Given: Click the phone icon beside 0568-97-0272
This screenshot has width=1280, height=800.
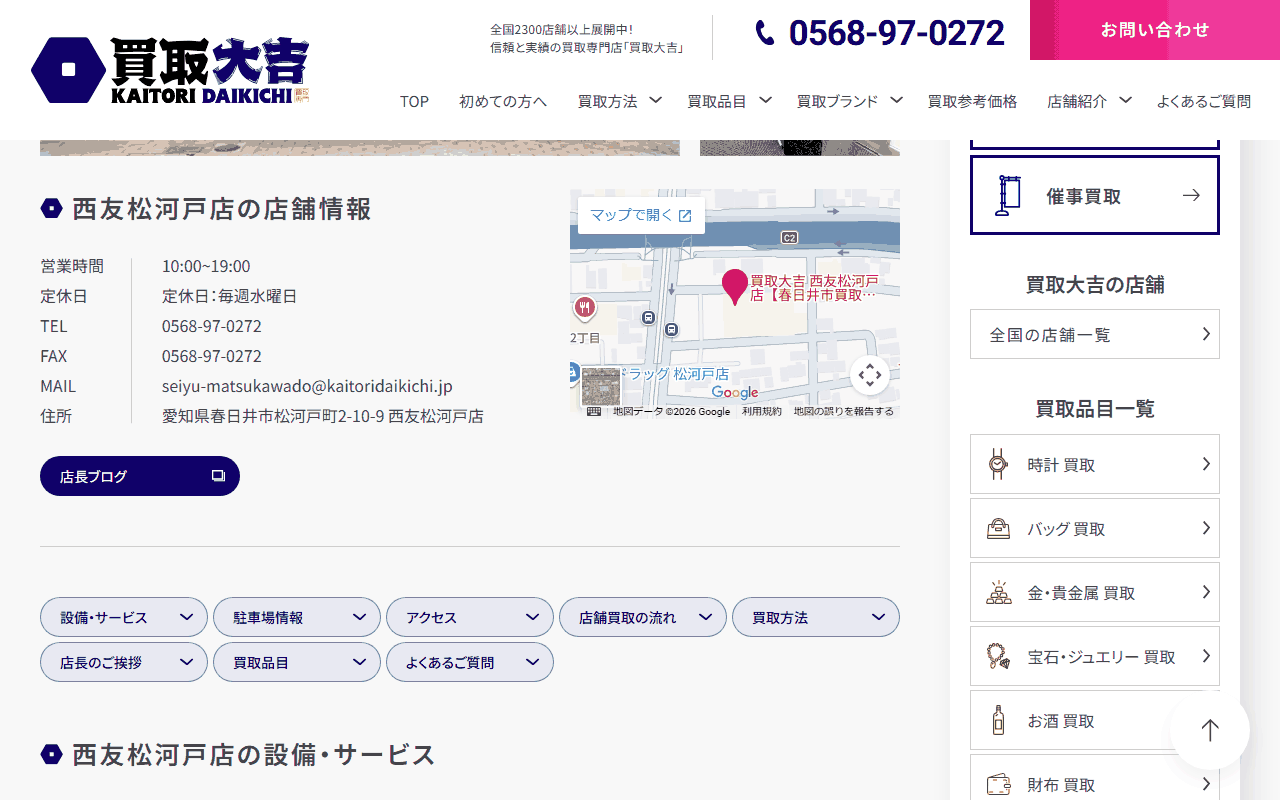Looking at the screenshot, I should coord(765,33).
